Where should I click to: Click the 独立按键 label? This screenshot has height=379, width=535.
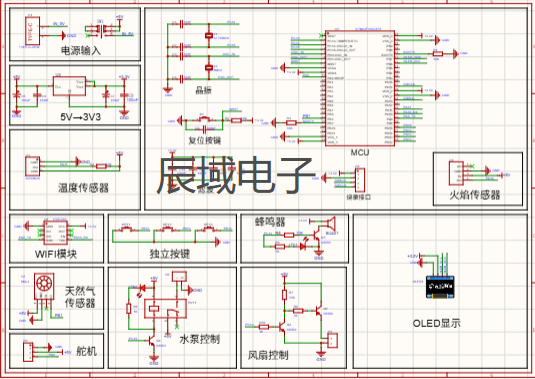click(x=170, y=254)
